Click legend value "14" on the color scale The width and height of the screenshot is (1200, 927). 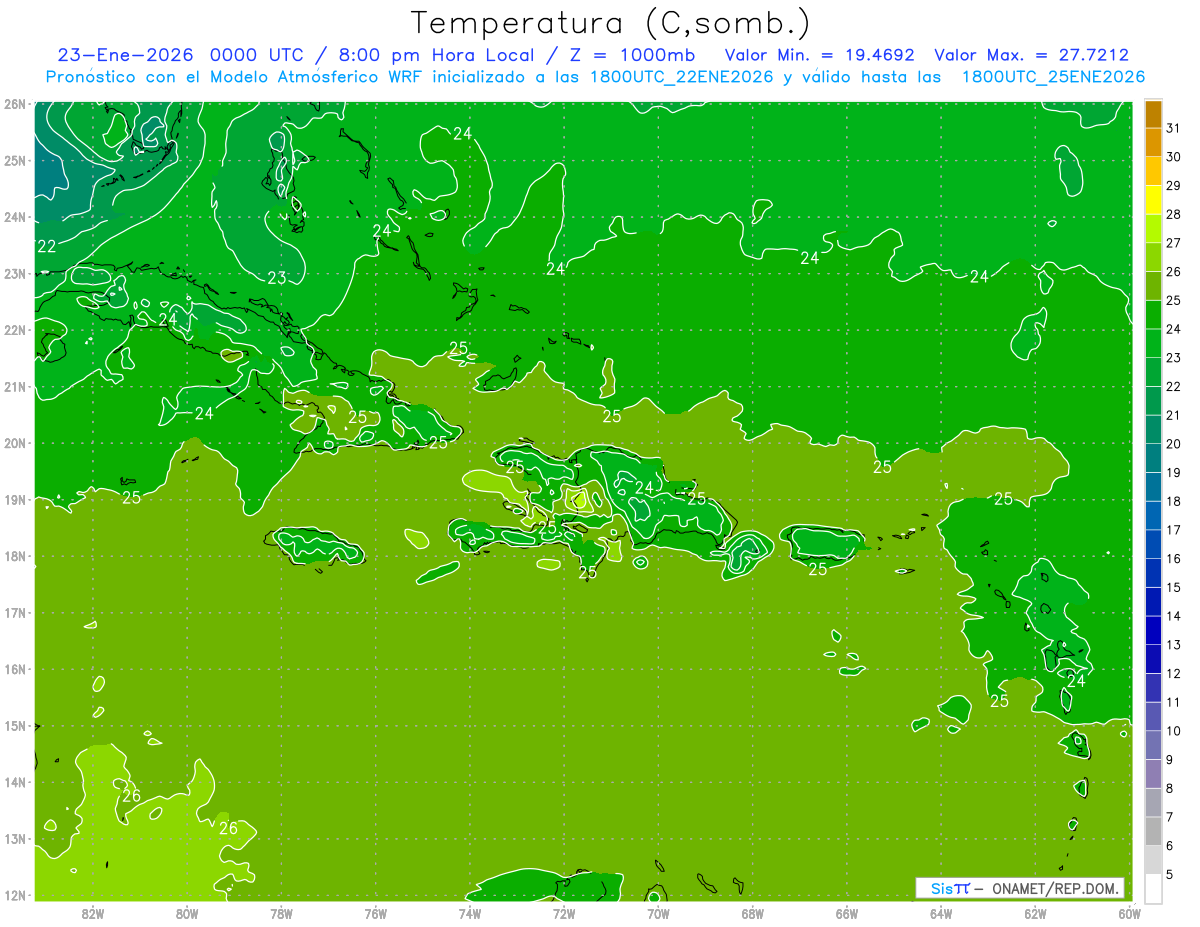pos(1174,616)
